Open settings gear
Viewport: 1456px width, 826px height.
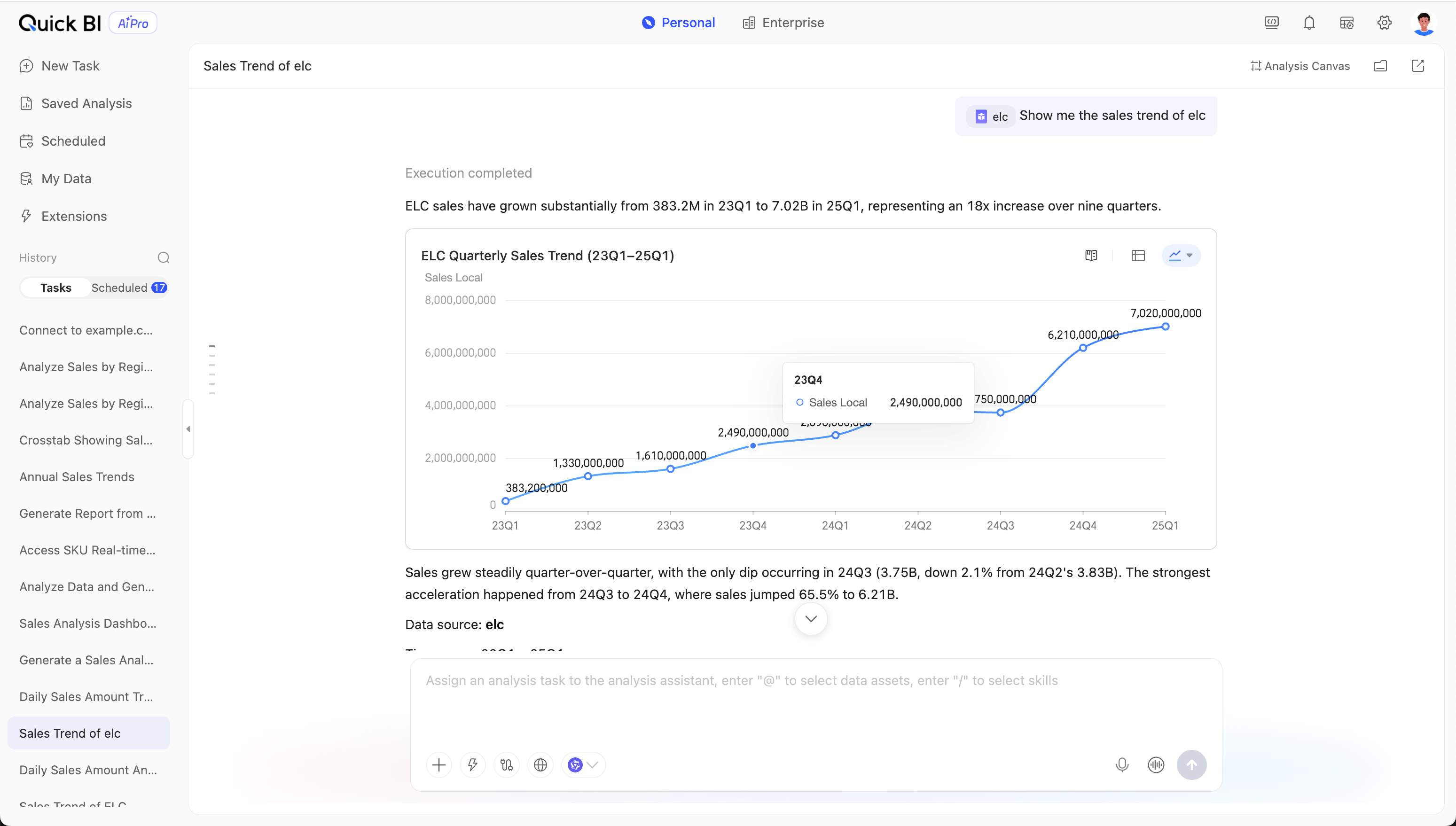pyautogui.click(x=1385, y=23)
